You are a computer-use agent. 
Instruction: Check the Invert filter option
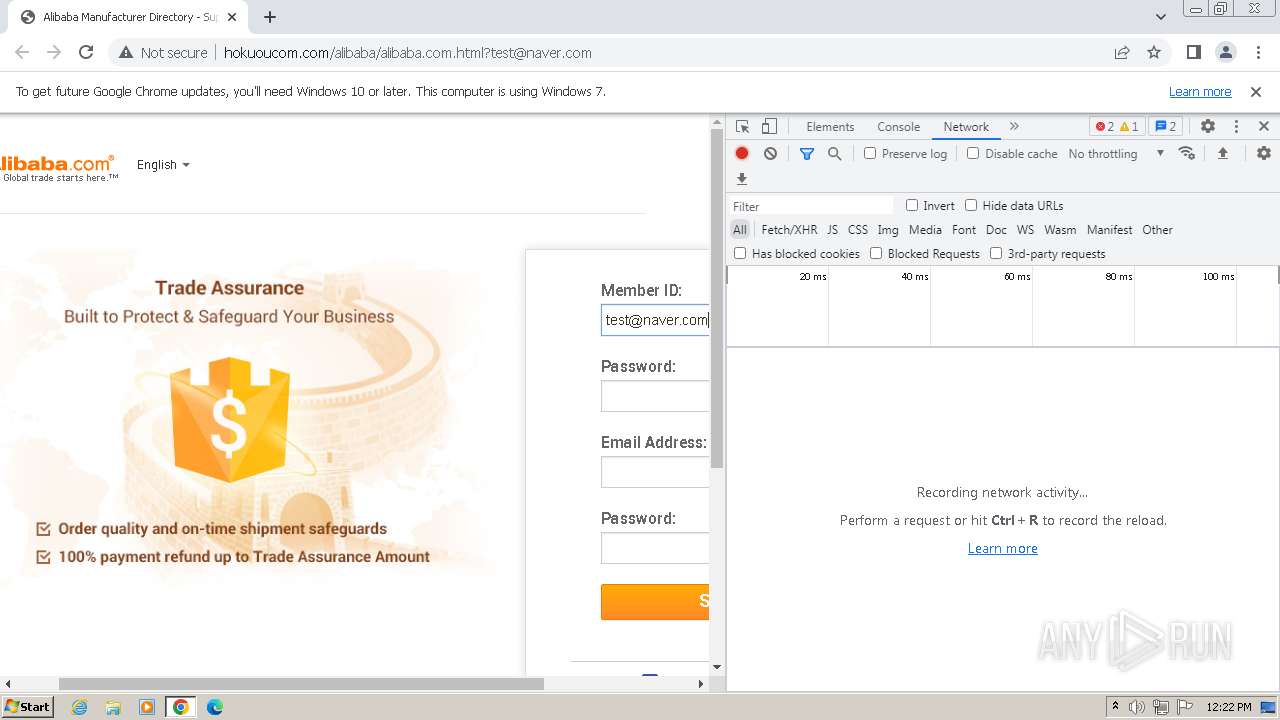click(912, 205)
